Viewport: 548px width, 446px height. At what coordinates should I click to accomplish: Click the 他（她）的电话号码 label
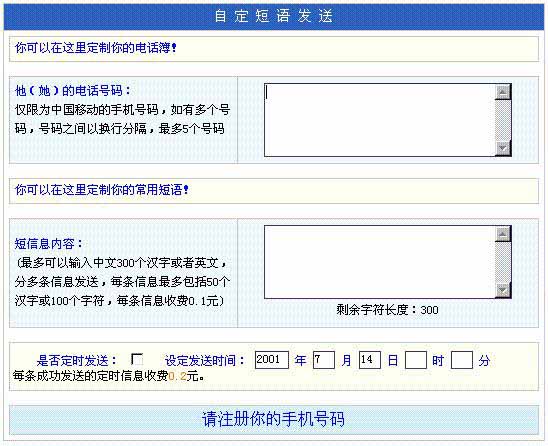tap(73, 91)
